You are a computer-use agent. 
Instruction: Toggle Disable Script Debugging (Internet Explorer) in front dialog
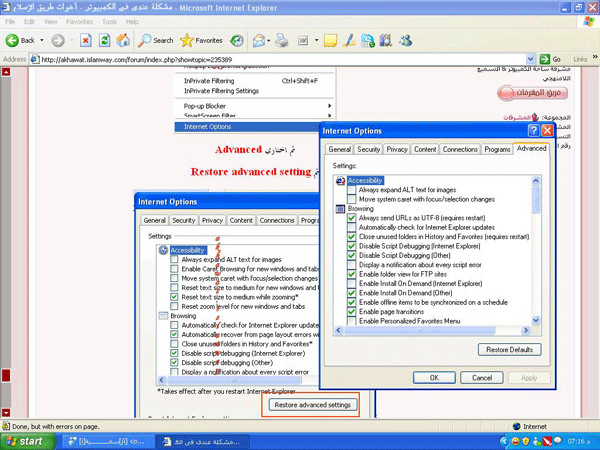(x=352, y=246)
